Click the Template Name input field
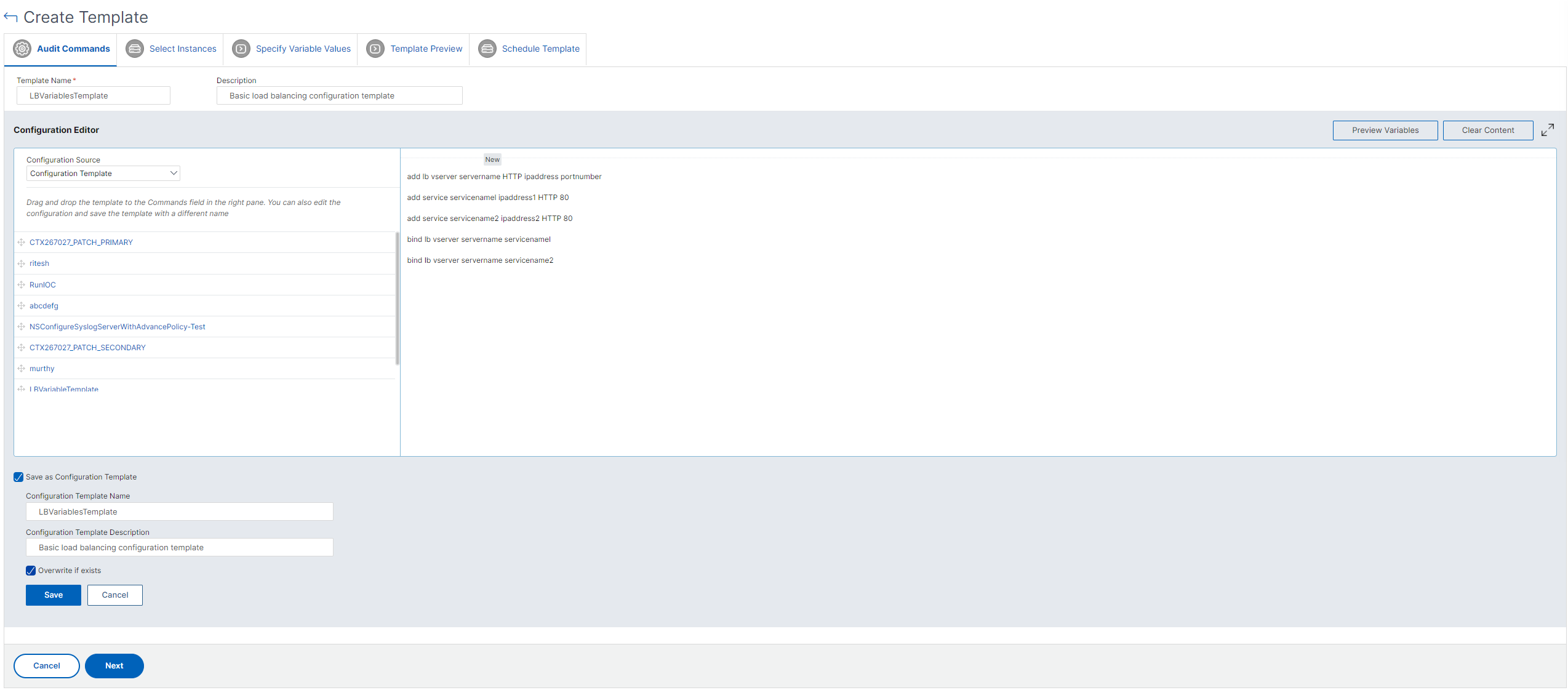1568x690 pixels. (94, 95)
